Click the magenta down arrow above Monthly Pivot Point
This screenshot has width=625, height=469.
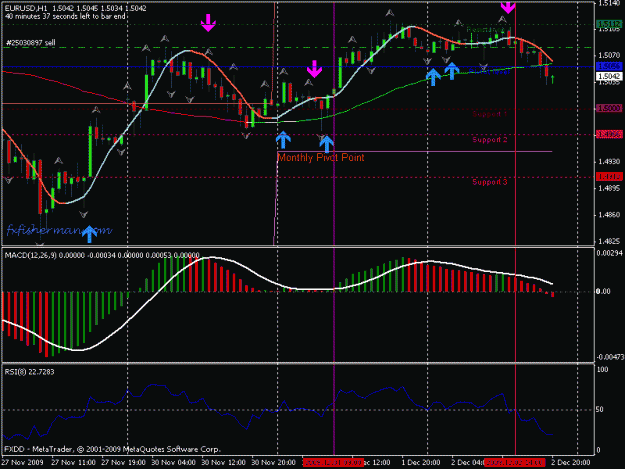coord(314,69)
